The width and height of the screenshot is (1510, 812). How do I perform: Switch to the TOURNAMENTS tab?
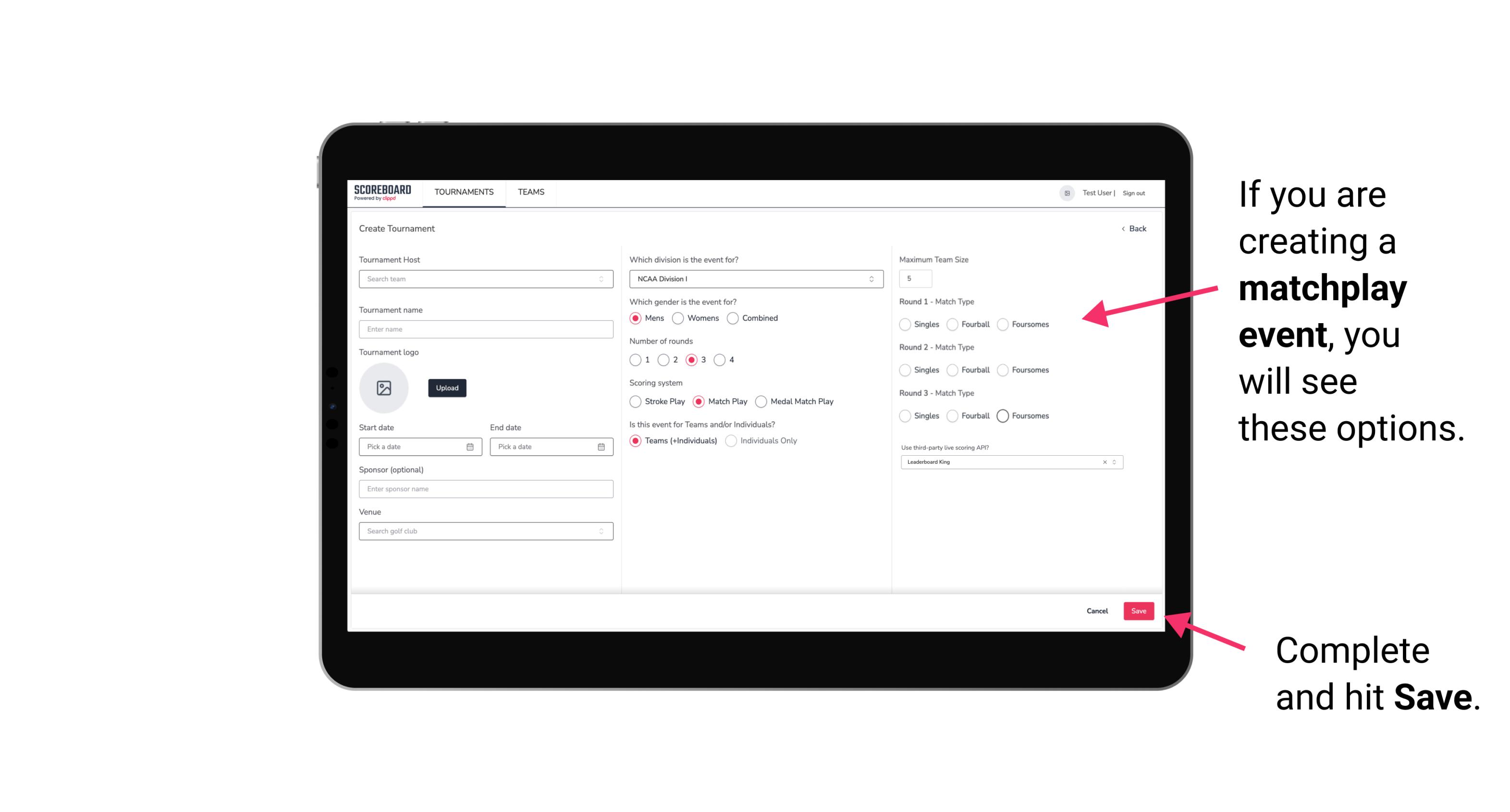pos(462,192)
